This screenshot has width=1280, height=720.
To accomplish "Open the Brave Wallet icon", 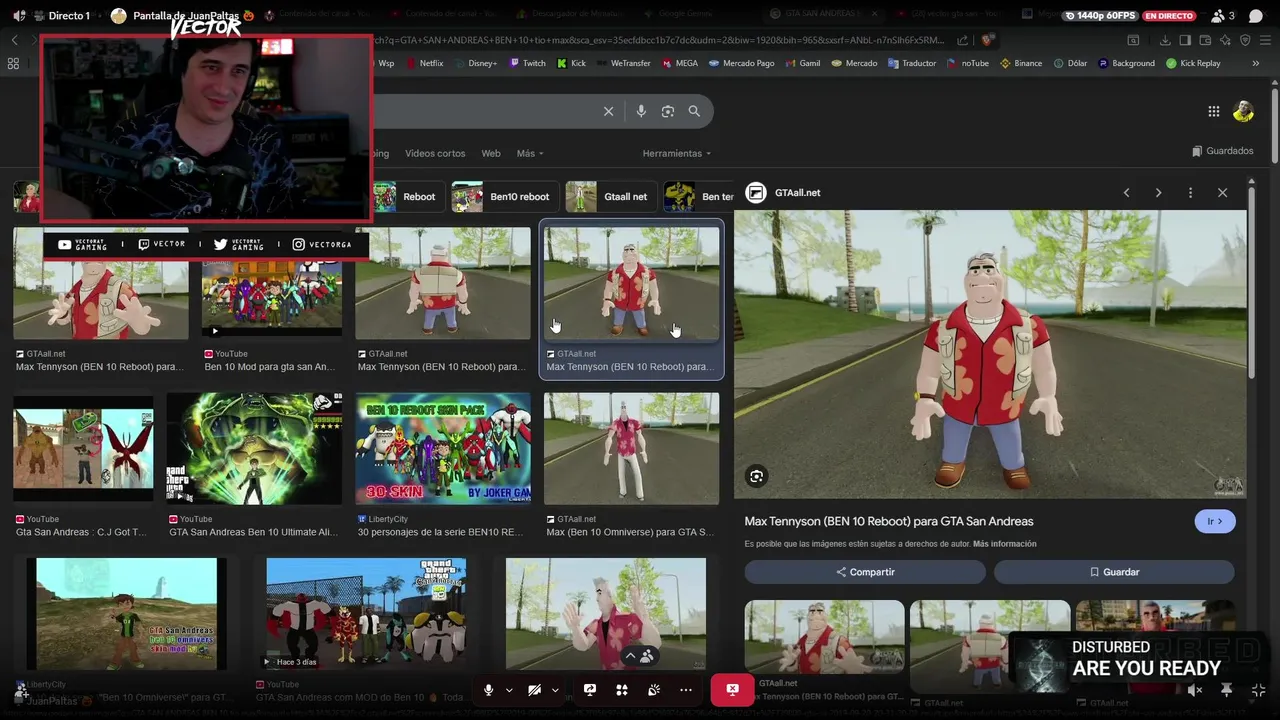I will pyautogui.click(x=1205, y=40).
